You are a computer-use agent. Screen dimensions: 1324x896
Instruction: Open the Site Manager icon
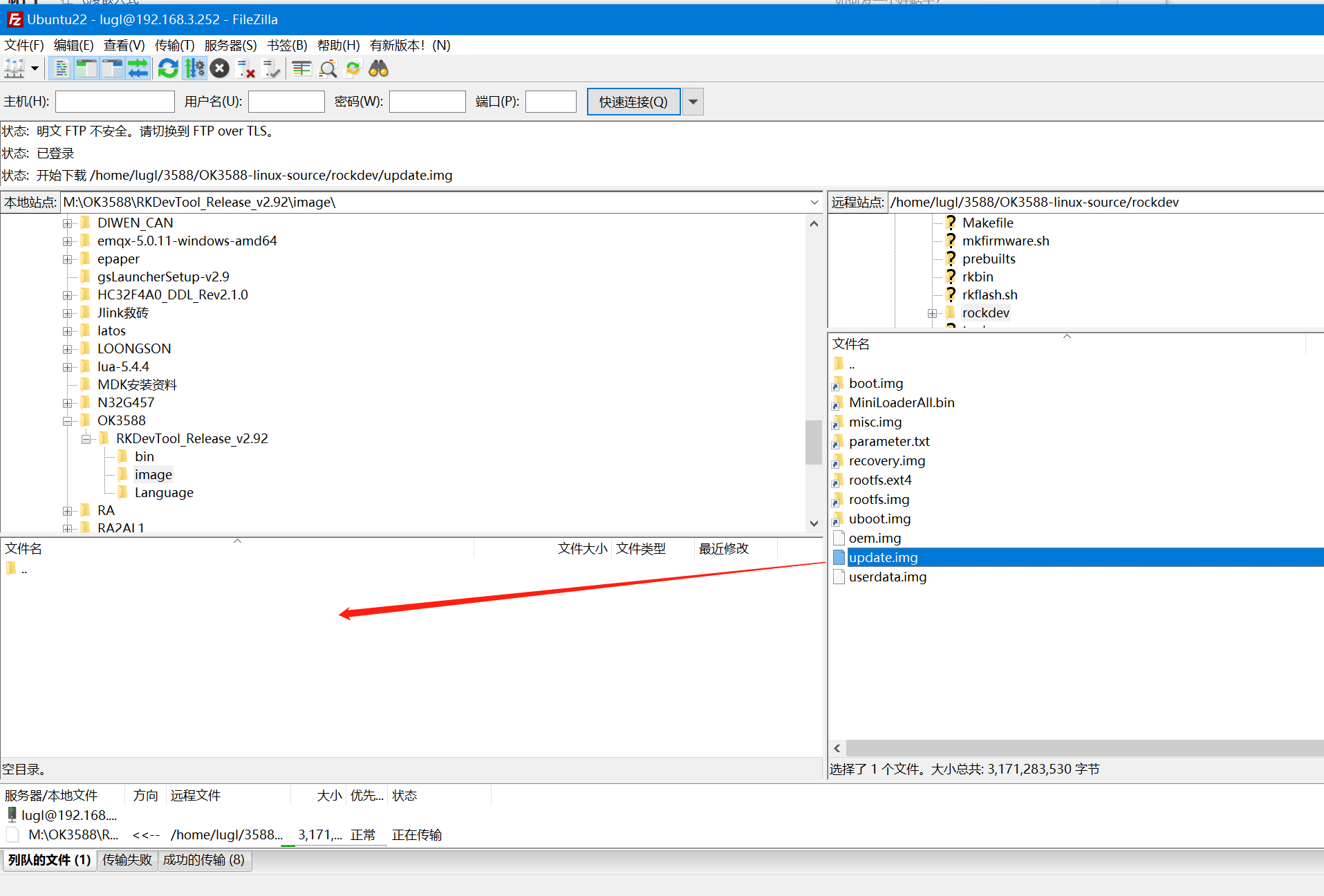point(15,68)
